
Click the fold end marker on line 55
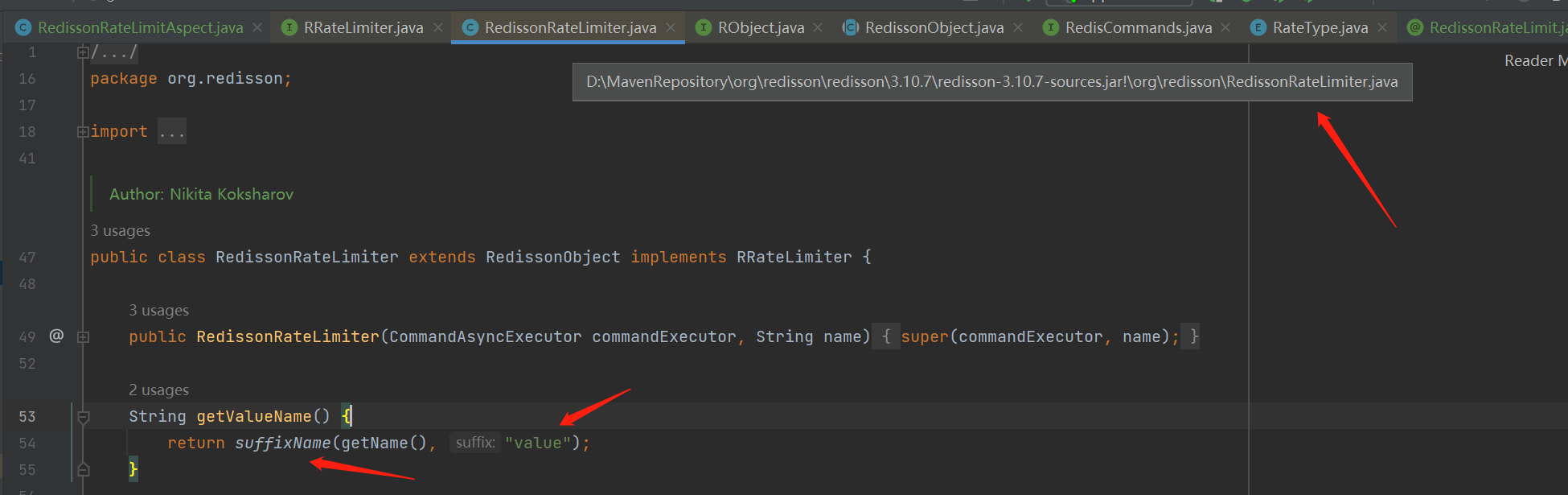coord(83,469)
